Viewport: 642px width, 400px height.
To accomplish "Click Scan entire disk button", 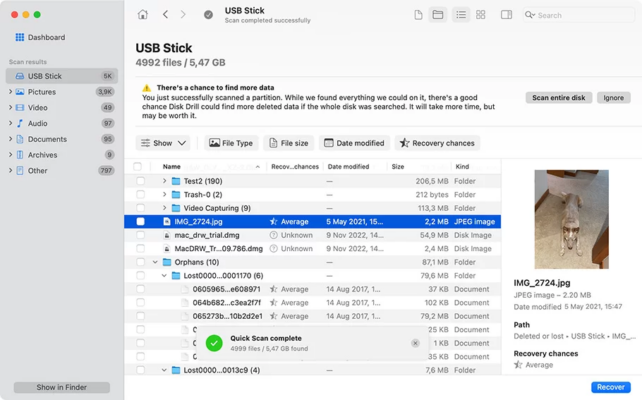I will tap(558, 98).
